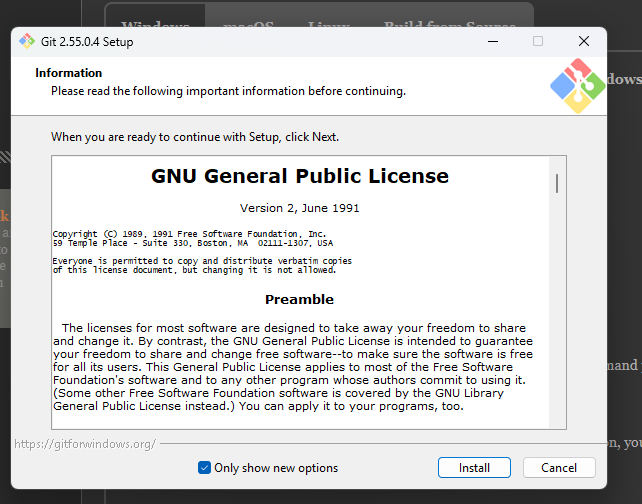Click 'Everyone is permitted to copy' line

coord(202,261)
